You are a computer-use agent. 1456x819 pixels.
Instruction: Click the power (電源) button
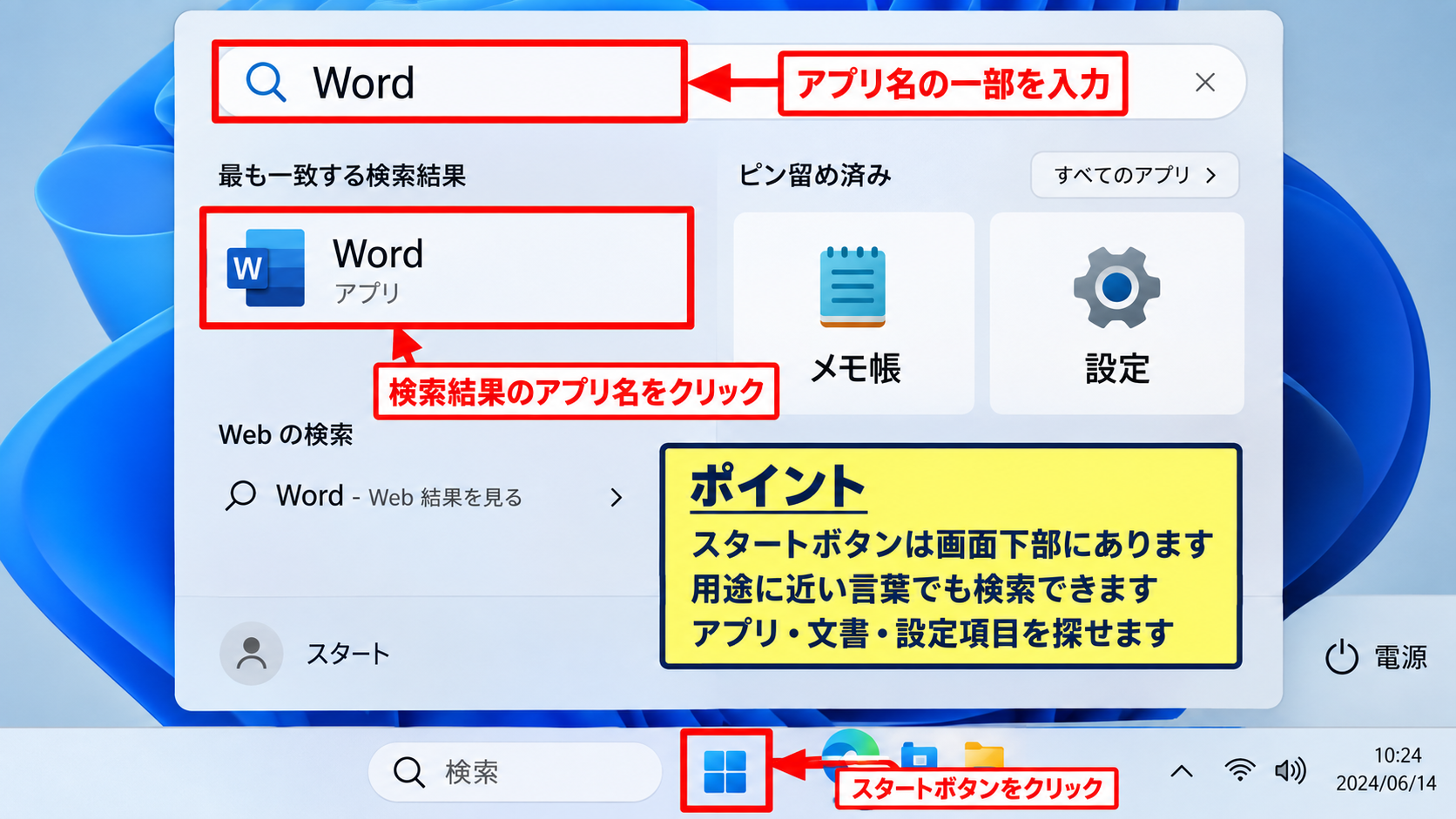pyautogui.click(x=1376, y=657)
